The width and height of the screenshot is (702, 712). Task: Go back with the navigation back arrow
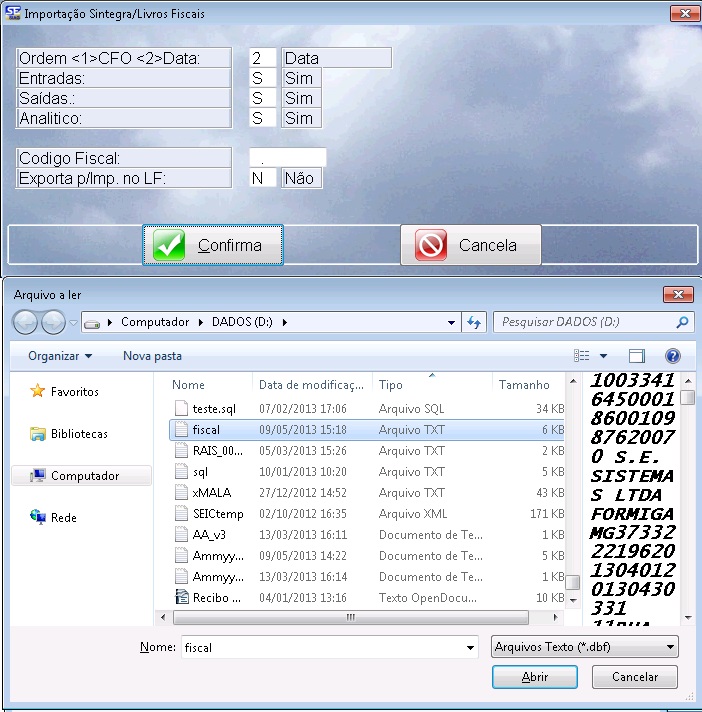(x=25, y=322)
